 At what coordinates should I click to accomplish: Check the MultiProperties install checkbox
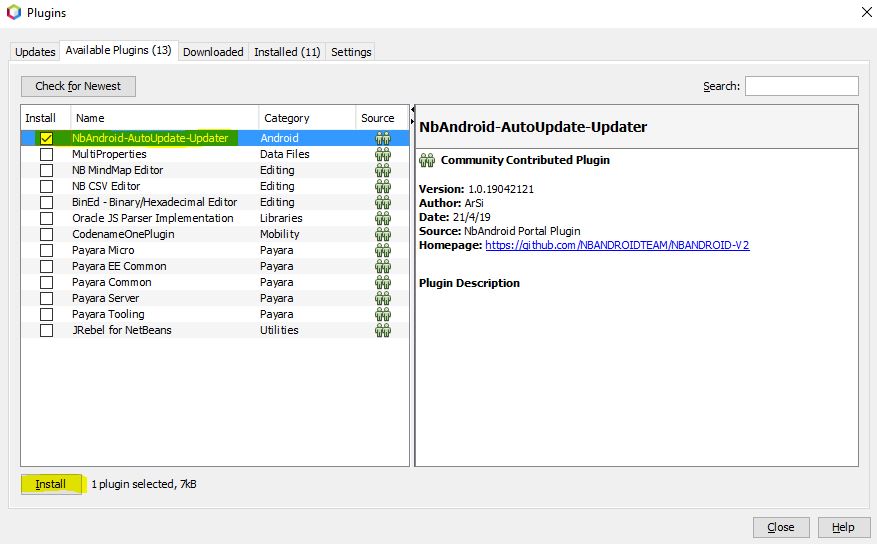[46, 154]
